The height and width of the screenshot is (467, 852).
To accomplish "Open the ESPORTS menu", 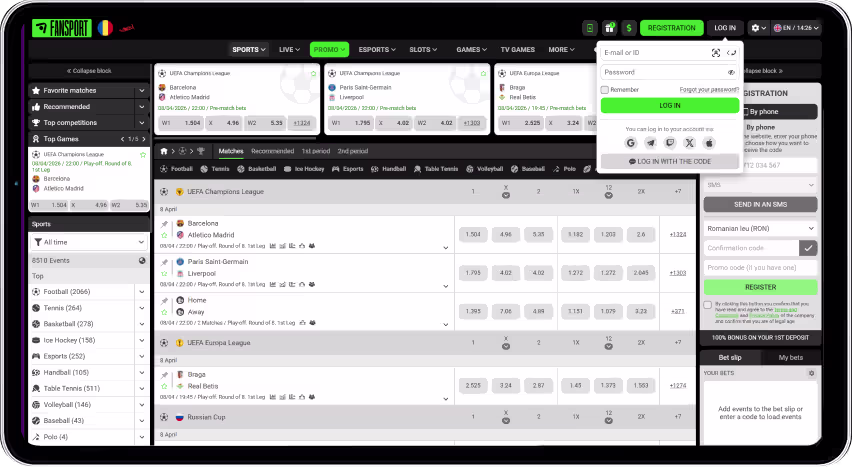I will click(x=377, y=49).
